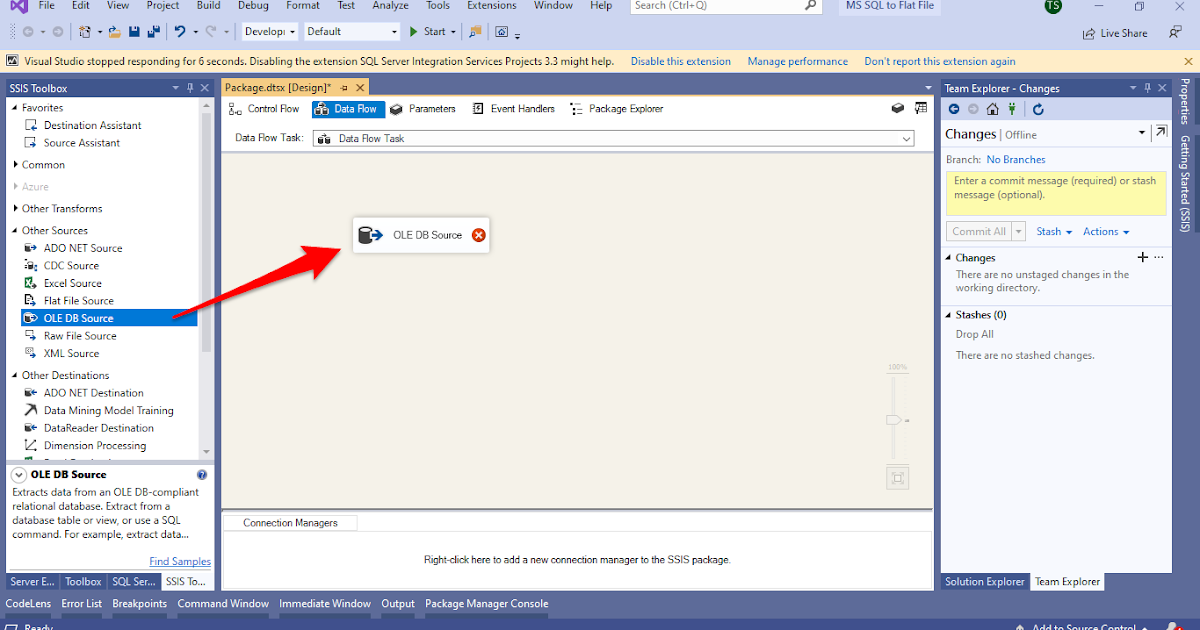Viewport: 1200px width, 630px height.
Task: Collapse the Stashes (0) section
Action: 949,315
